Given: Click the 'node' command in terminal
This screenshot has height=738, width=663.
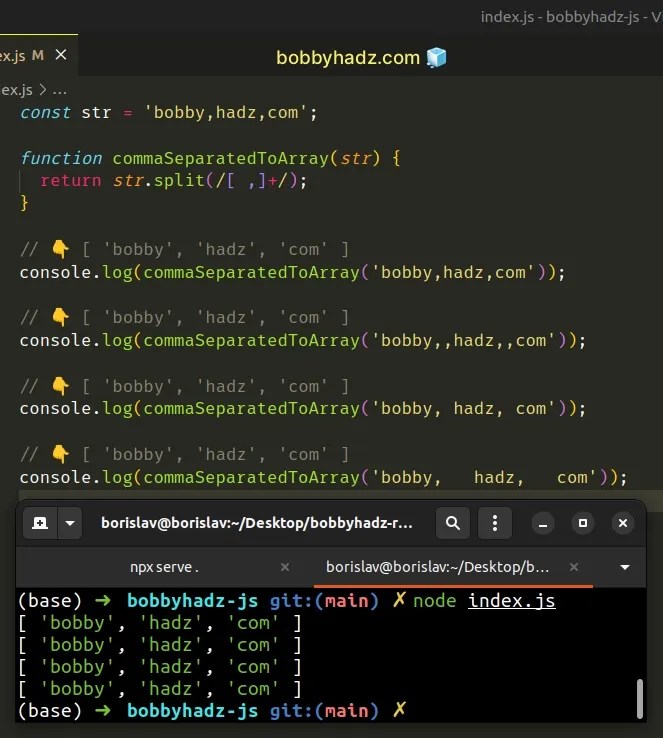Looking at the screenshot, I should click(434, 601).
